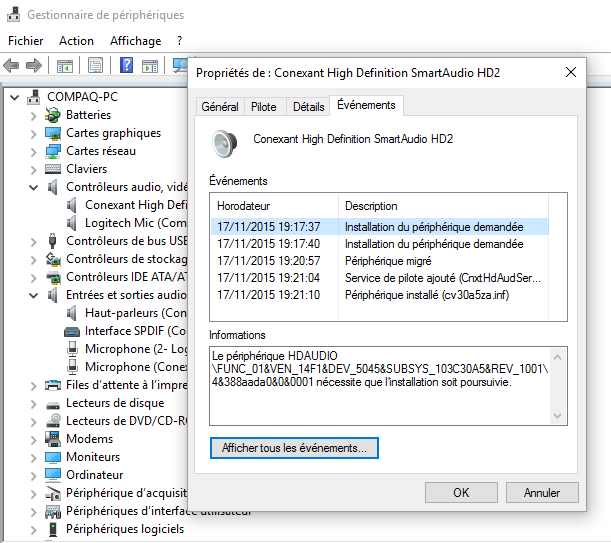
Task: Switch to the Pilote tab
Action: [264, 107]
